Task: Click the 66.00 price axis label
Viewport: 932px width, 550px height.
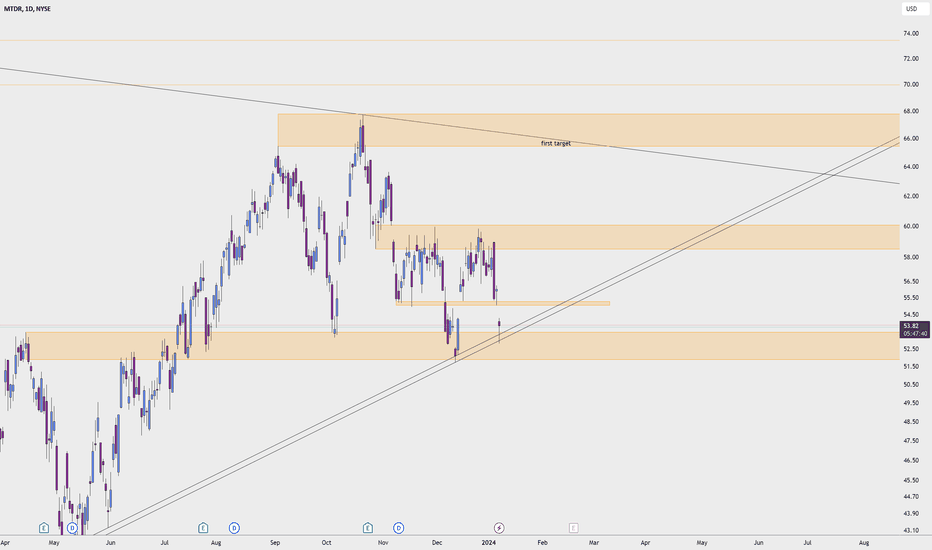Action: tap(911, 139)
